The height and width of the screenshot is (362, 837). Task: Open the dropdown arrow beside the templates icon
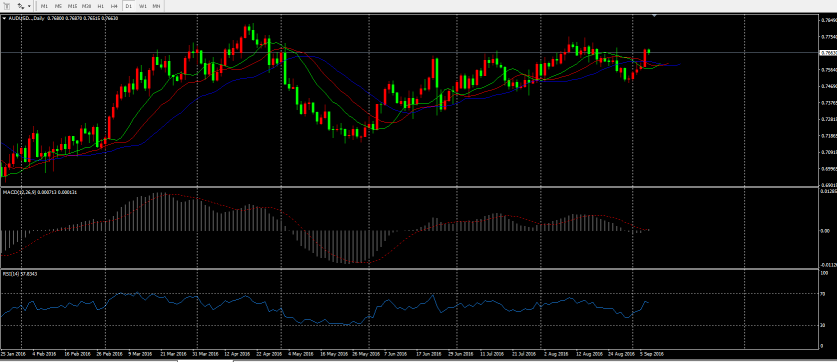(x=29, y=6)
